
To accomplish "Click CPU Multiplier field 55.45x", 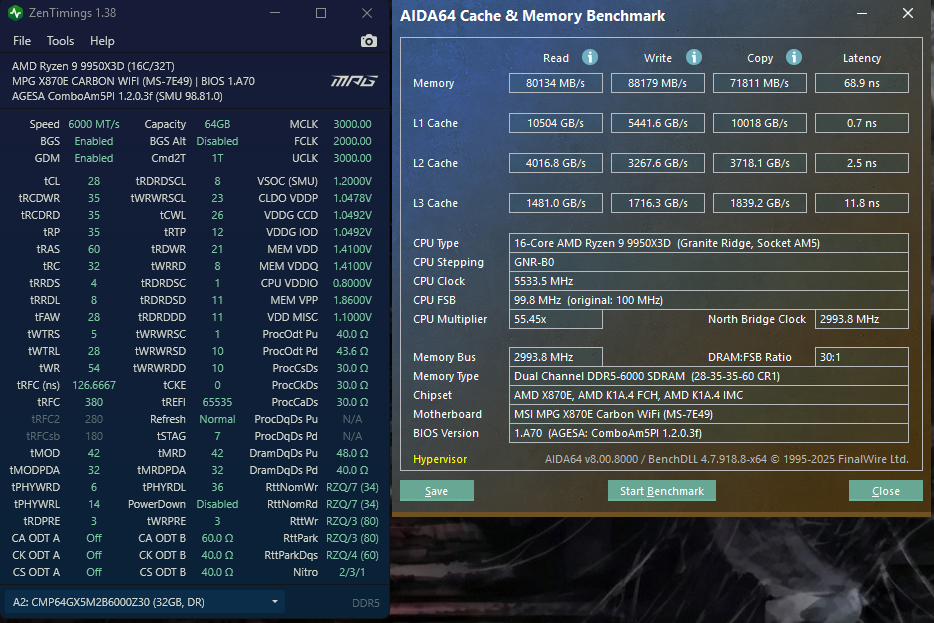I will (556, 319).
